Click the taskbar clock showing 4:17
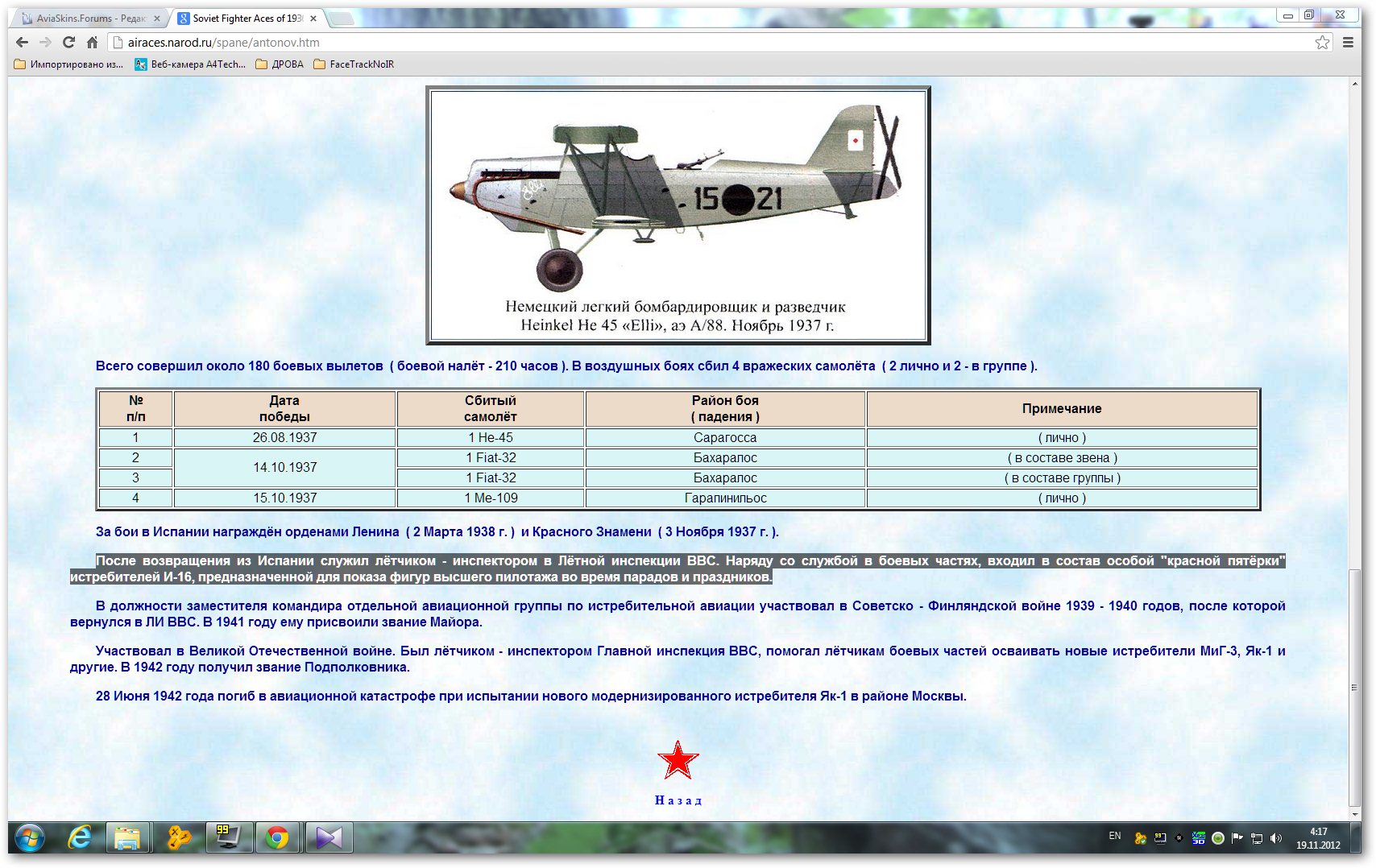This screenshot has height=868, width=1376. [x=1318, y=838]
